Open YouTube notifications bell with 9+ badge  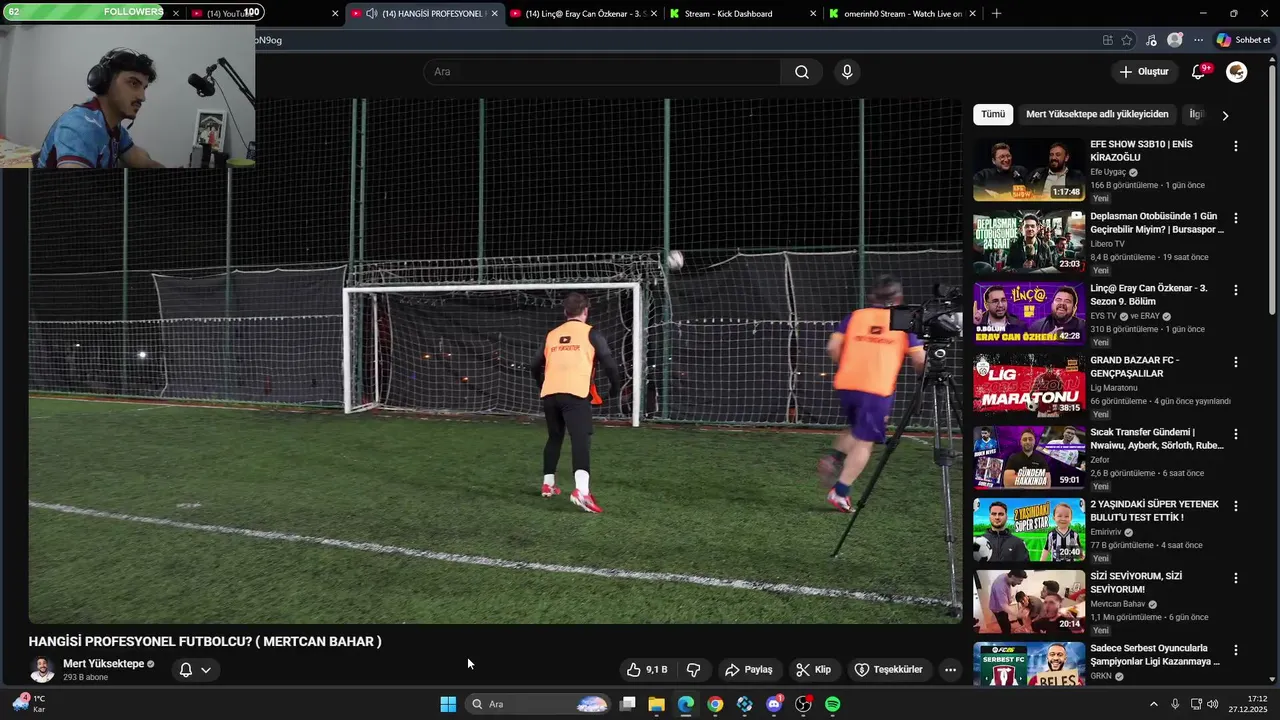click(x=1199, y=72)
